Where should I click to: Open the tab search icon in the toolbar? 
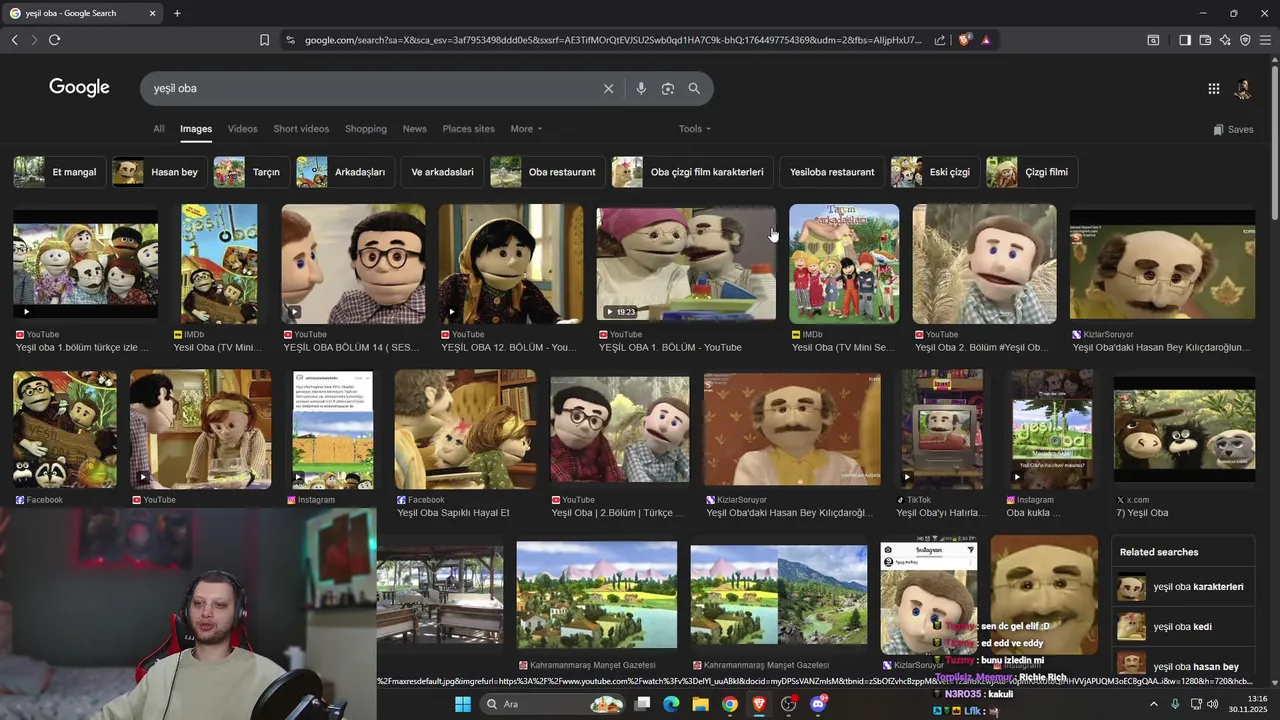(1153, 40)
